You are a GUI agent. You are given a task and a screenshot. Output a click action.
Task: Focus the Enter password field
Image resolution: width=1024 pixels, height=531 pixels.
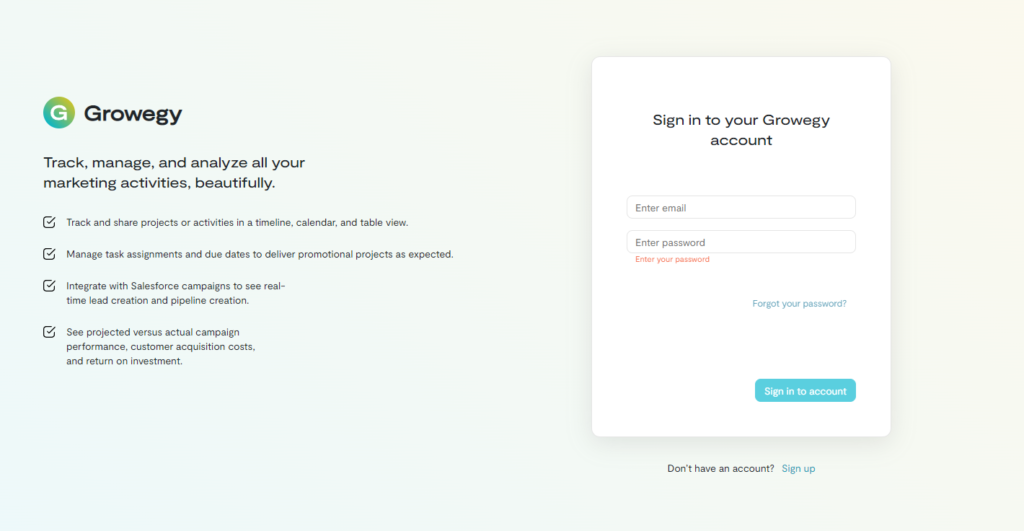coord(741,242)
